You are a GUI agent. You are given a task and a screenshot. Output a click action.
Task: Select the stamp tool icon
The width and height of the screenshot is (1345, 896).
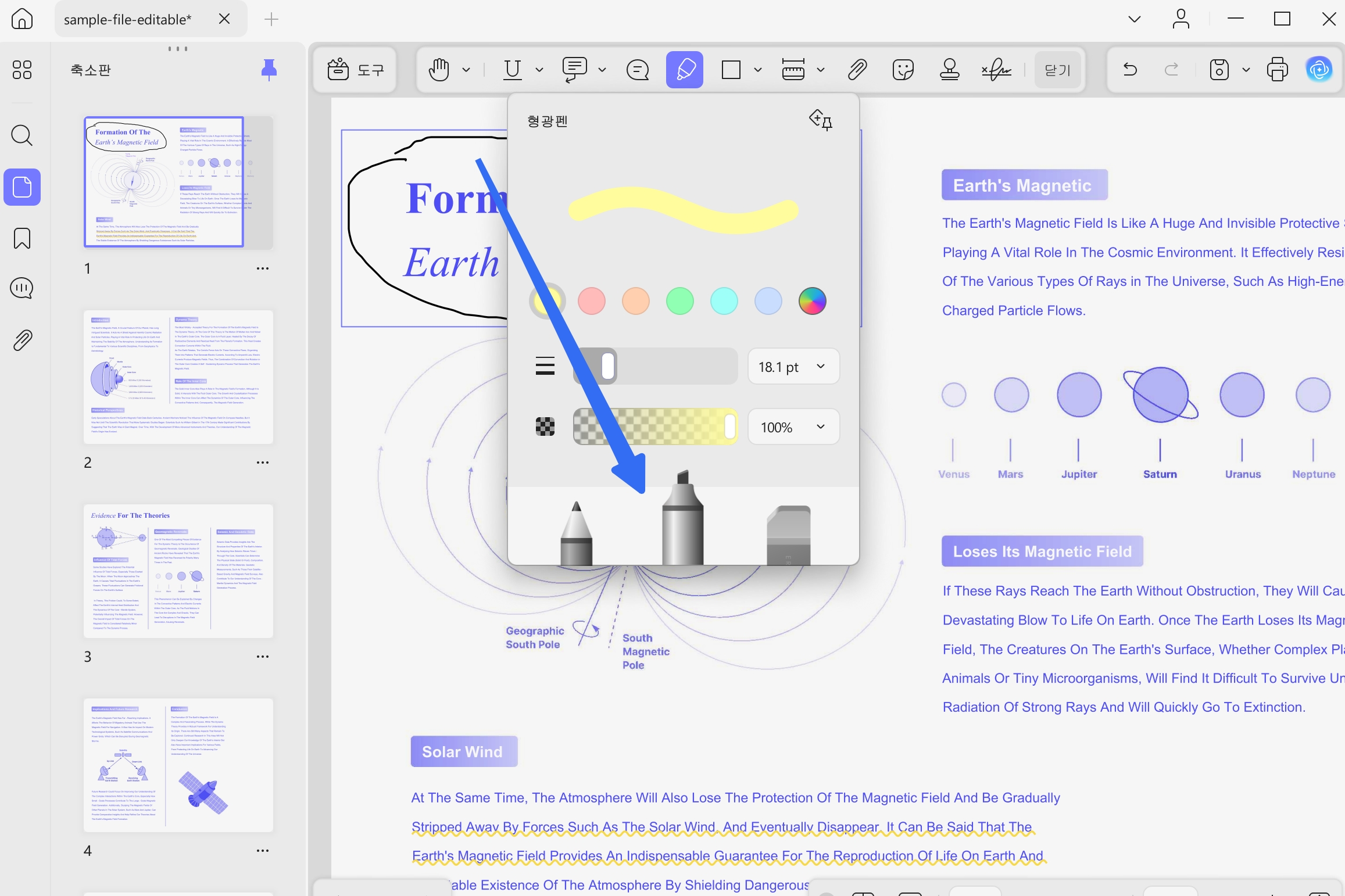tap(949, 70)
